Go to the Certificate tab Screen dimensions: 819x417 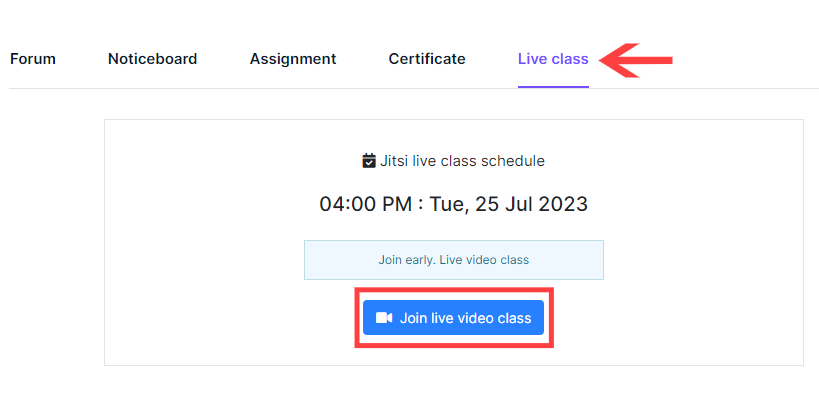[x=427, y=59]
